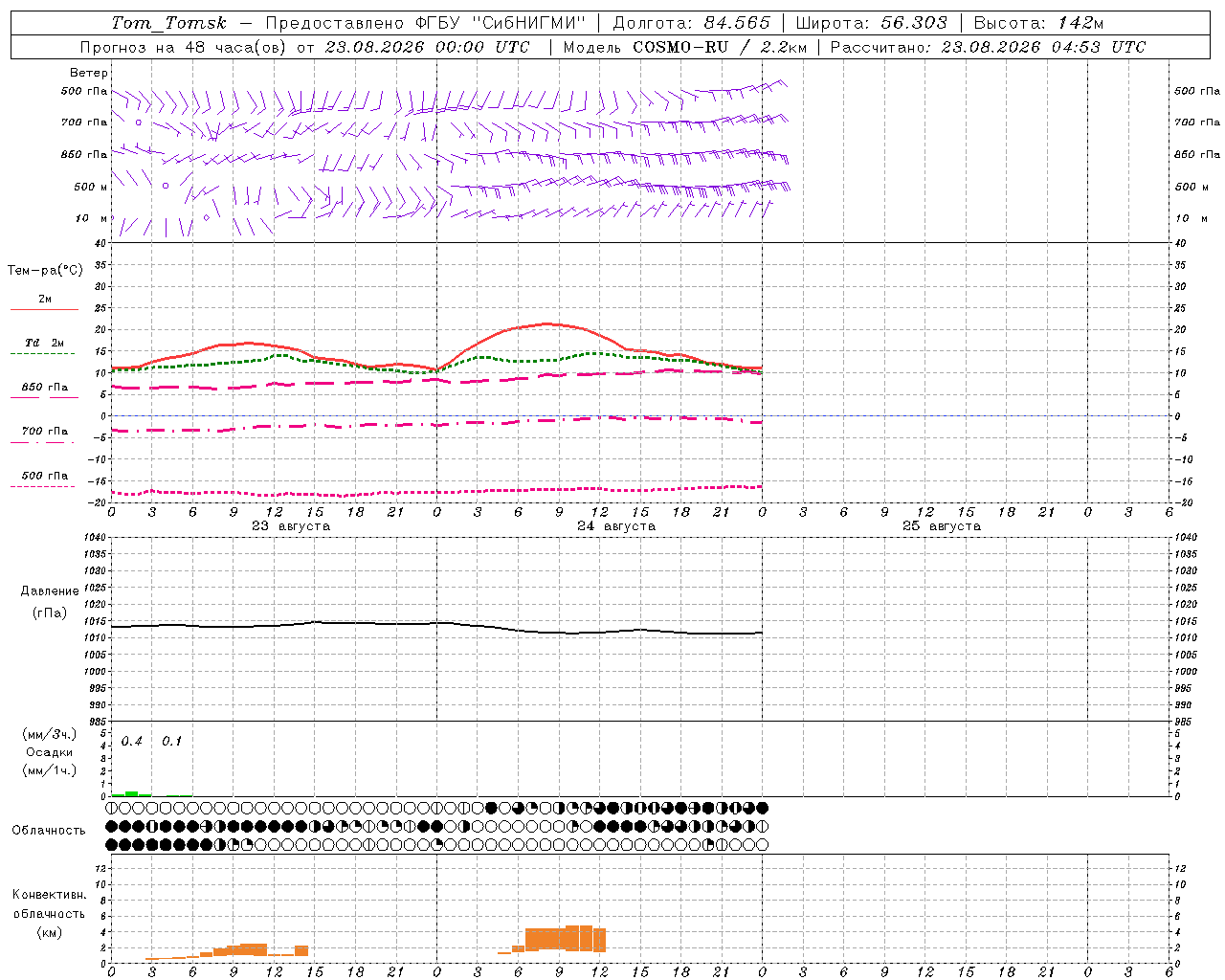Click the 0.1 precipitation amount value
The height and width of the screenshot is (980, 1225).
(171, 741)
